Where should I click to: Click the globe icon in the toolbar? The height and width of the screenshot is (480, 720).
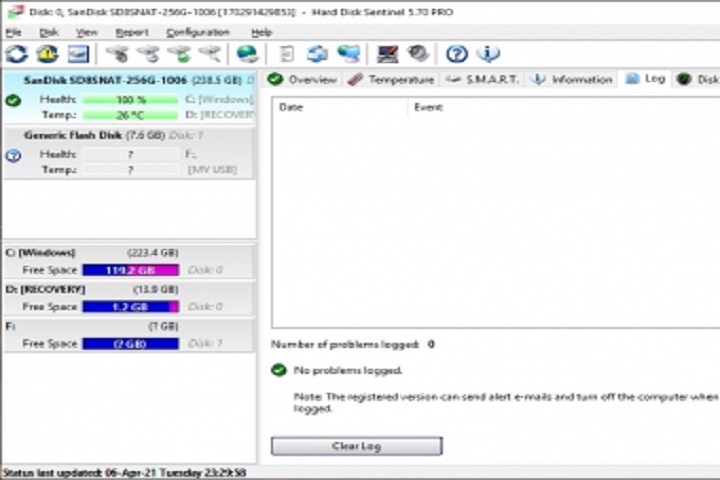pyautogui.click(x=247, y=54)
